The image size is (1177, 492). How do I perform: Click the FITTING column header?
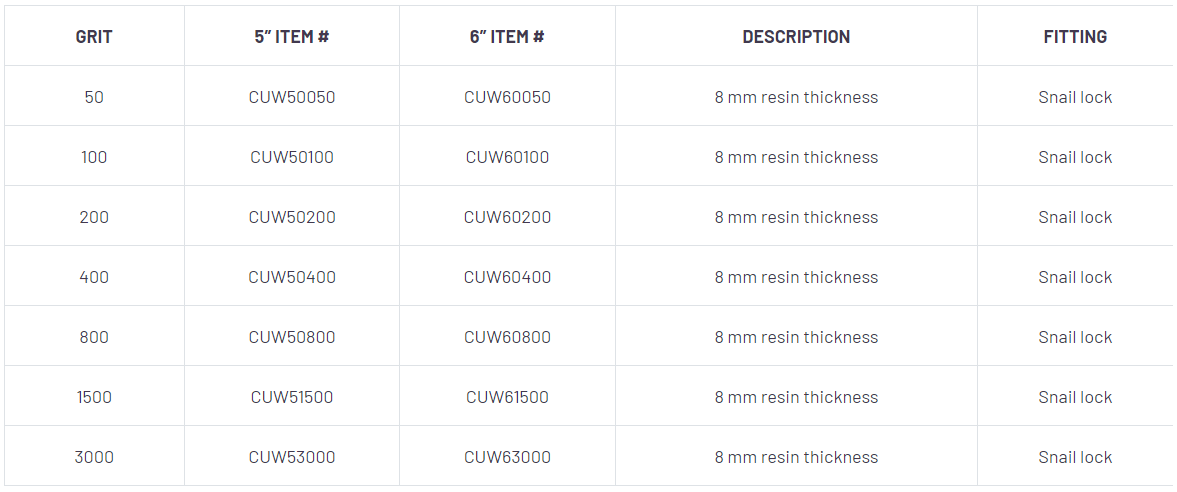[1075, 37]
